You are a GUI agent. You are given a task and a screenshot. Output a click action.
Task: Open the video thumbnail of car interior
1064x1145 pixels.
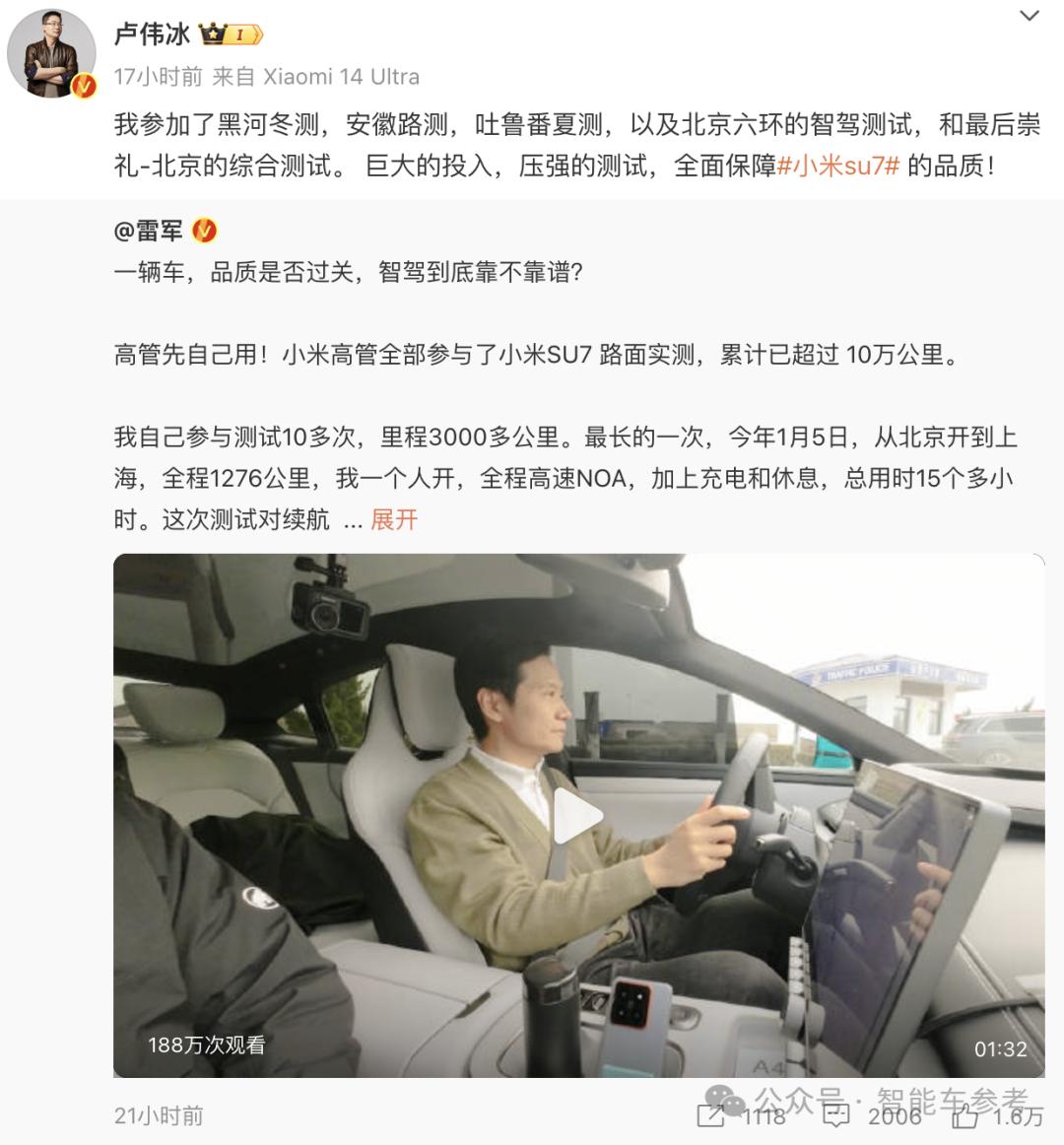578,815
